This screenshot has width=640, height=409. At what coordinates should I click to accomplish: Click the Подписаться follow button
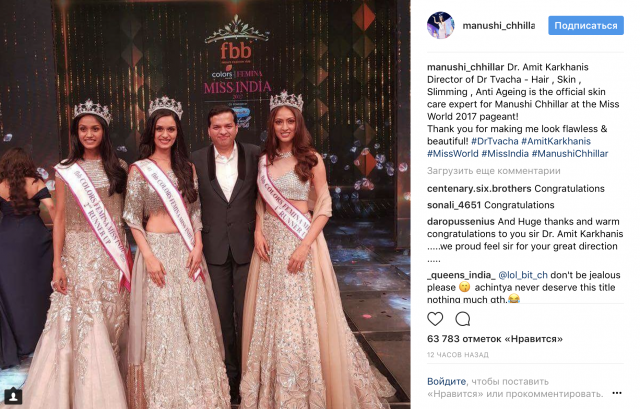pos(586,25)
